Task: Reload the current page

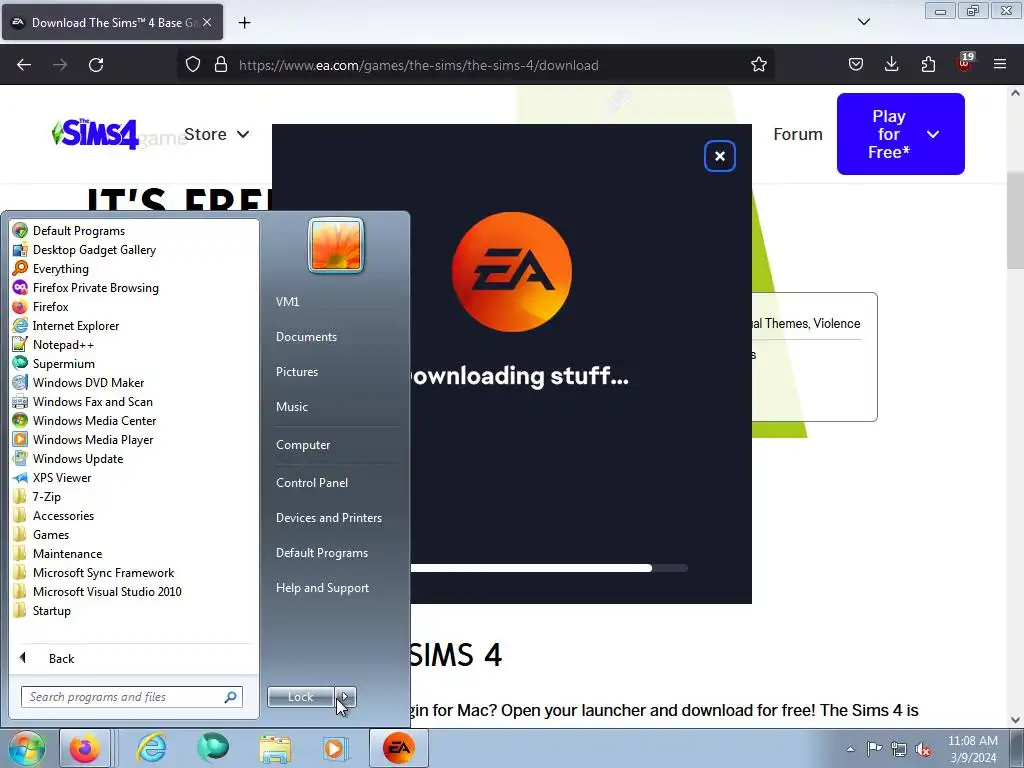Action: tap(96, 65)
